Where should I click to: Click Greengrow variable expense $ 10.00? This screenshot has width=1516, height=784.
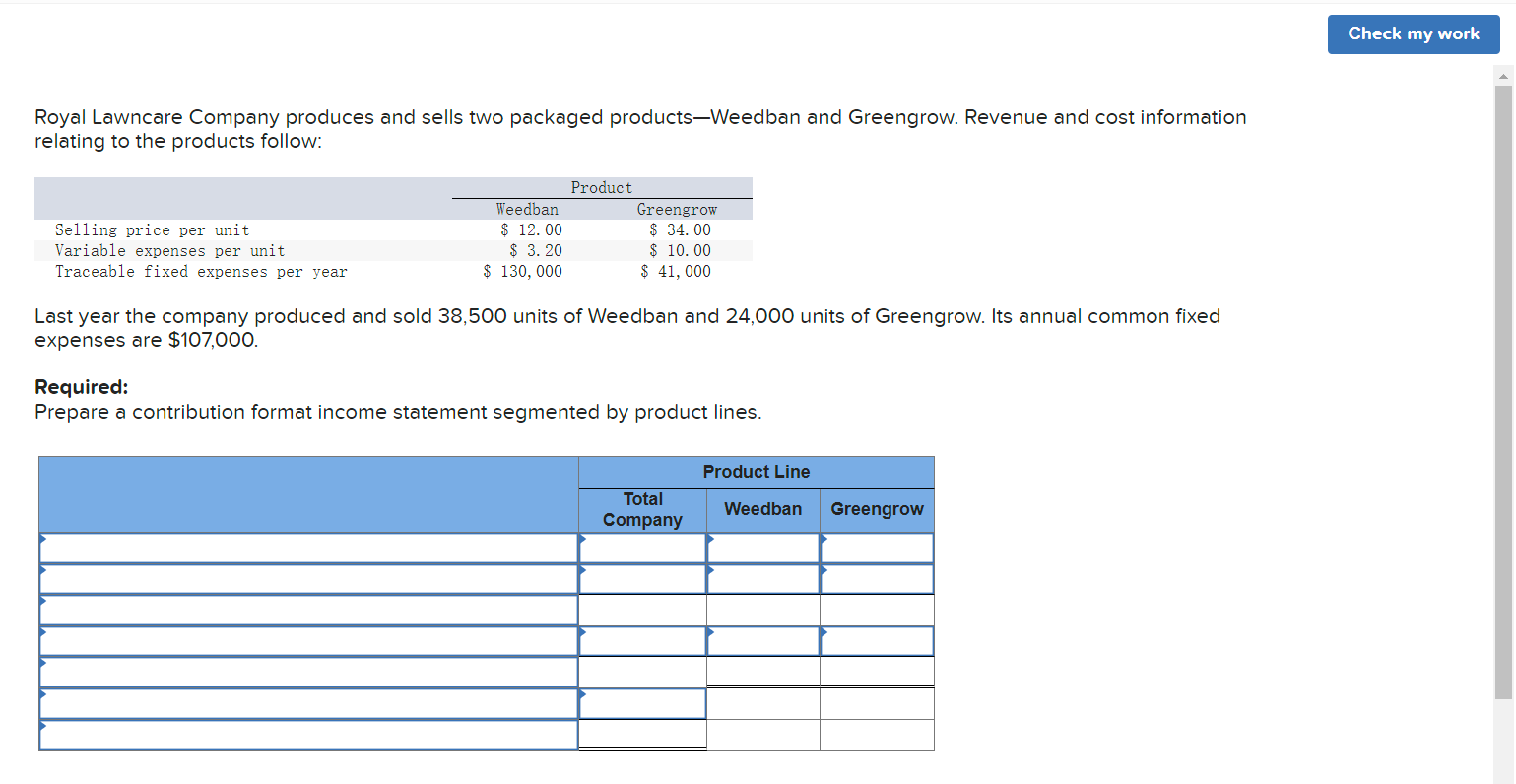[680, 251]
